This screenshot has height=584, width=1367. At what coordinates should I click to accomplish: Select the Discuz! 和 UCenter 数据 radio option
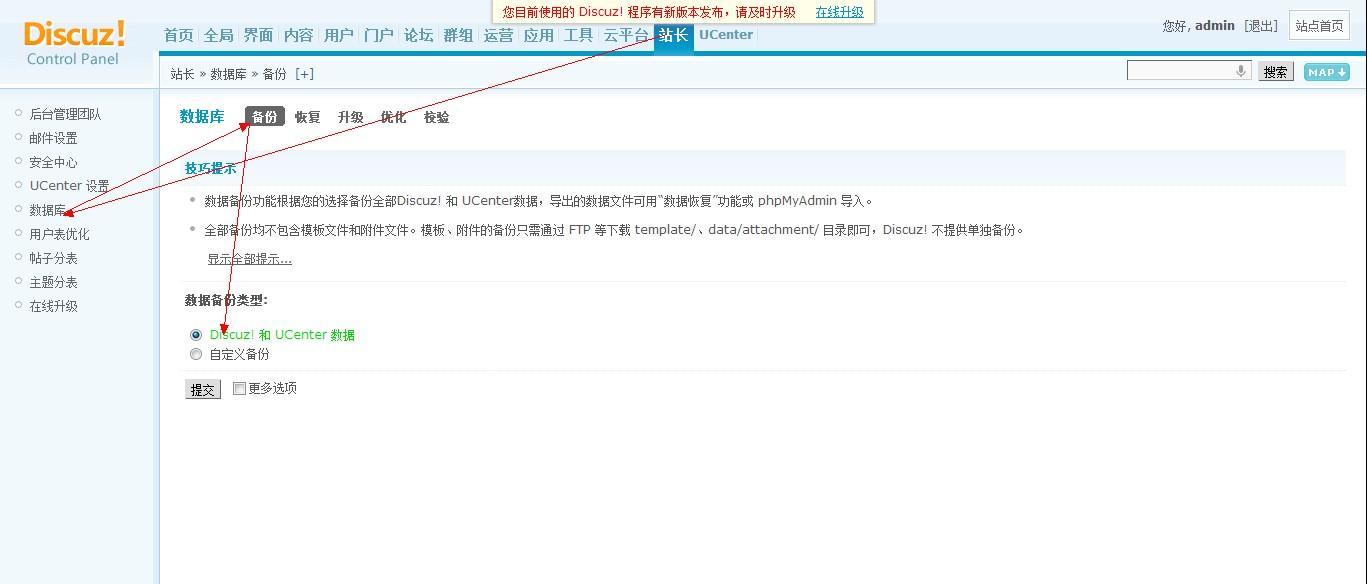[196, 335]
